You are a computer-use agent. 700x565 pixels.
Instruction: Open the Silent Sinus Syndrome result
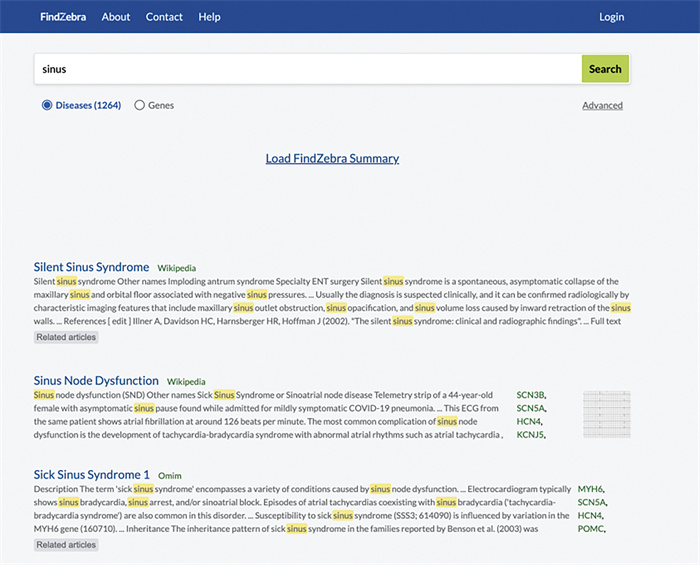(91, 267)
